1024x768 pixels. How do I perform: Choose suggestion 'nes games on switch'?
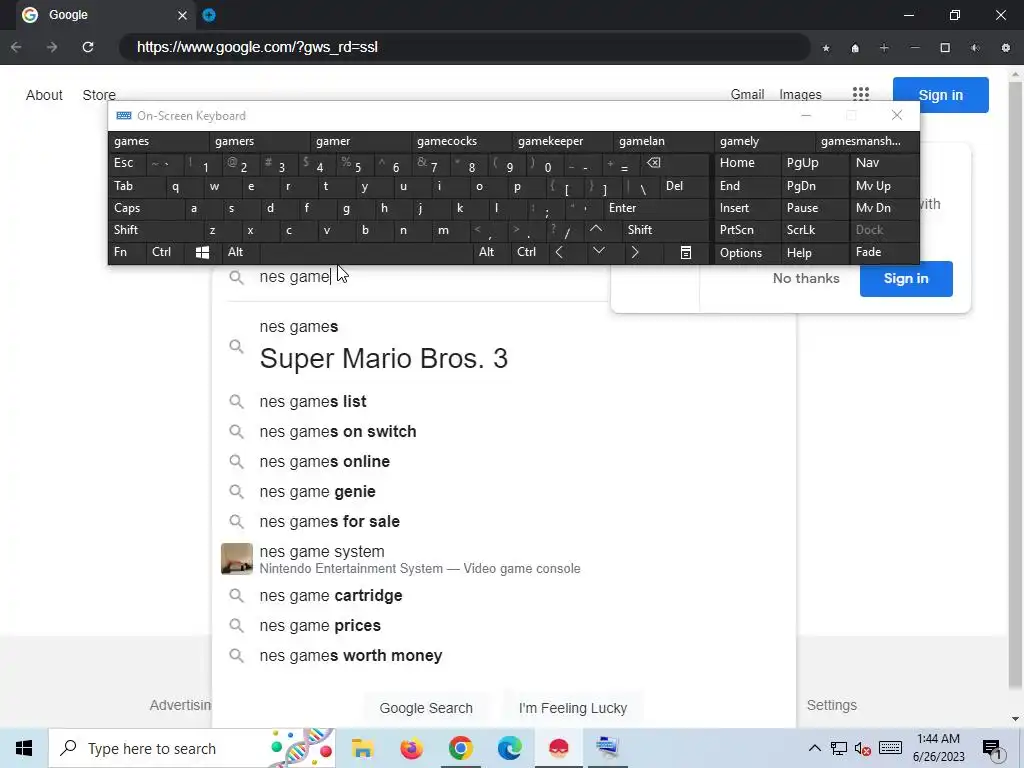tap(338, 431)
